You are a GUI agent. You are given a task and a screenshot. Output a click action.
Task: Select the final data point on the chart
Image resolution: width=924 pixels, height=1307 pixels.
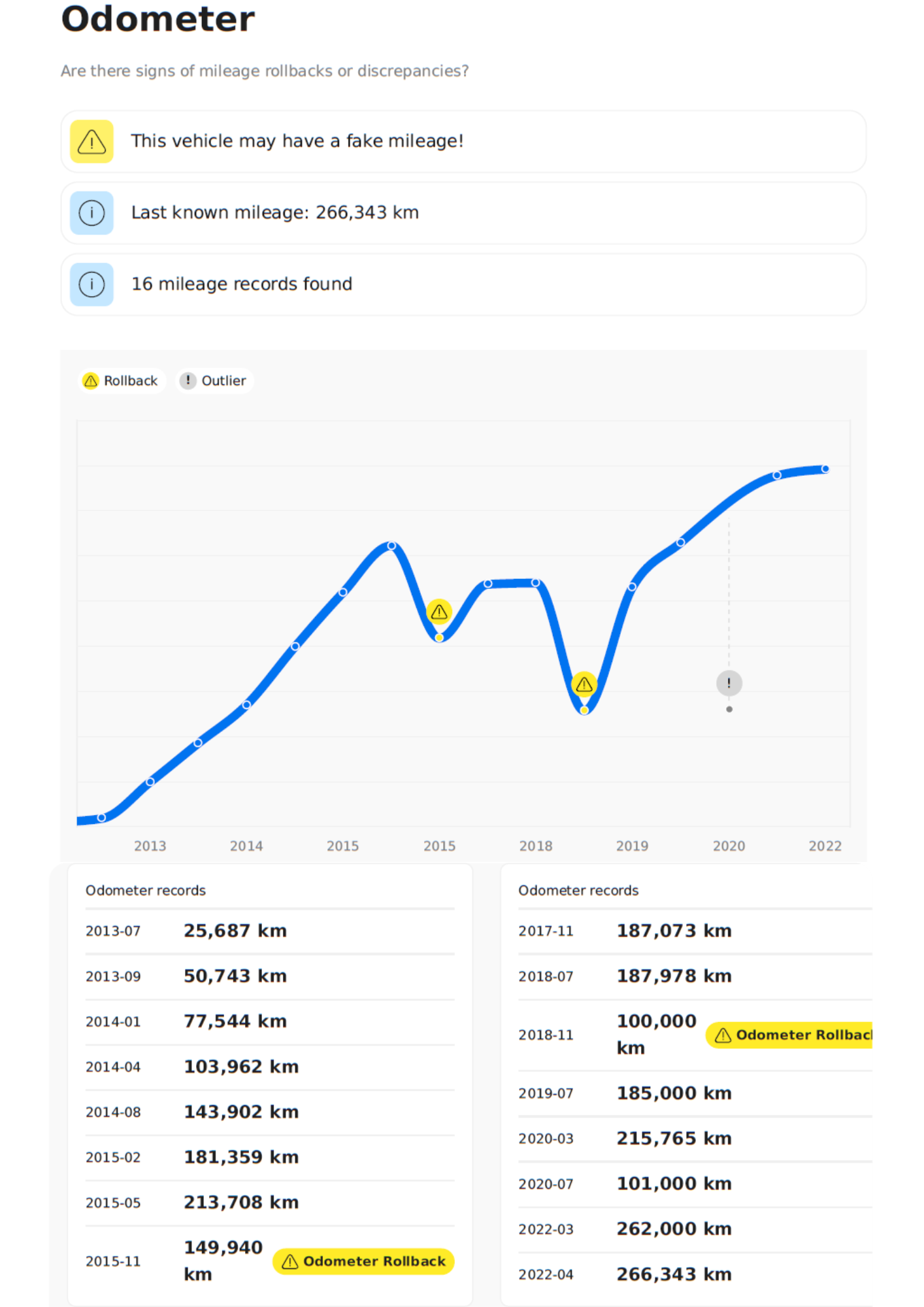pyautogui.click(x=825, y=469)
